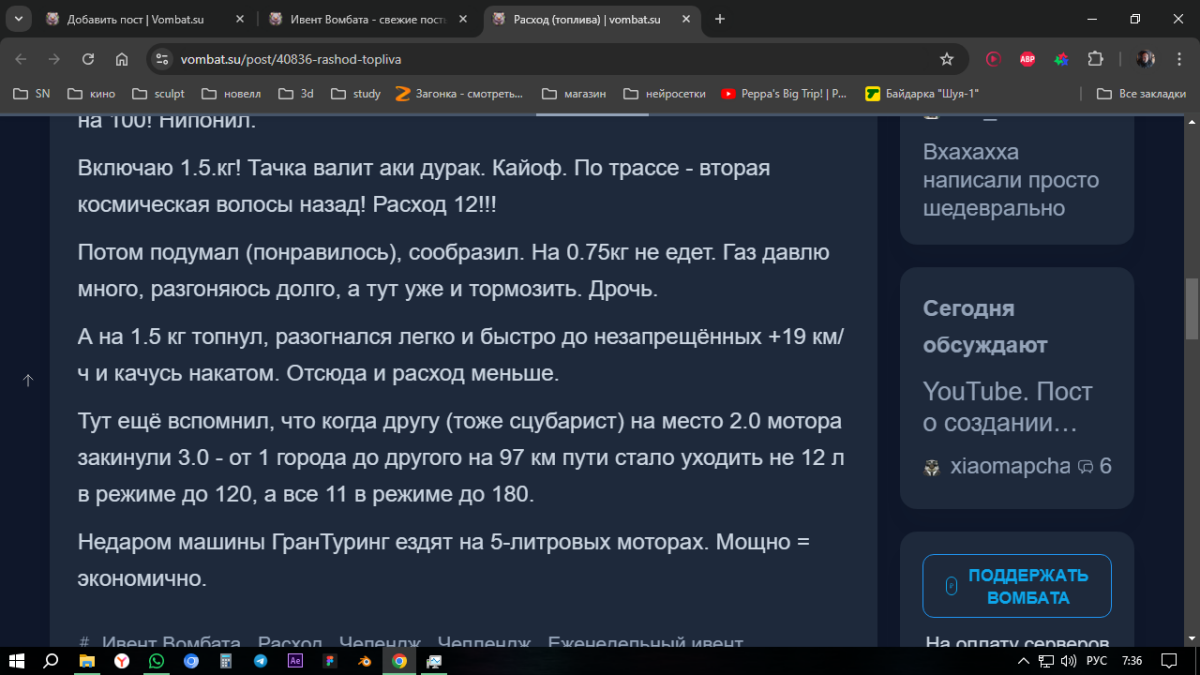Open the browser home page icon
This screenshot has height=675, width=1200.
coord(121,59)
